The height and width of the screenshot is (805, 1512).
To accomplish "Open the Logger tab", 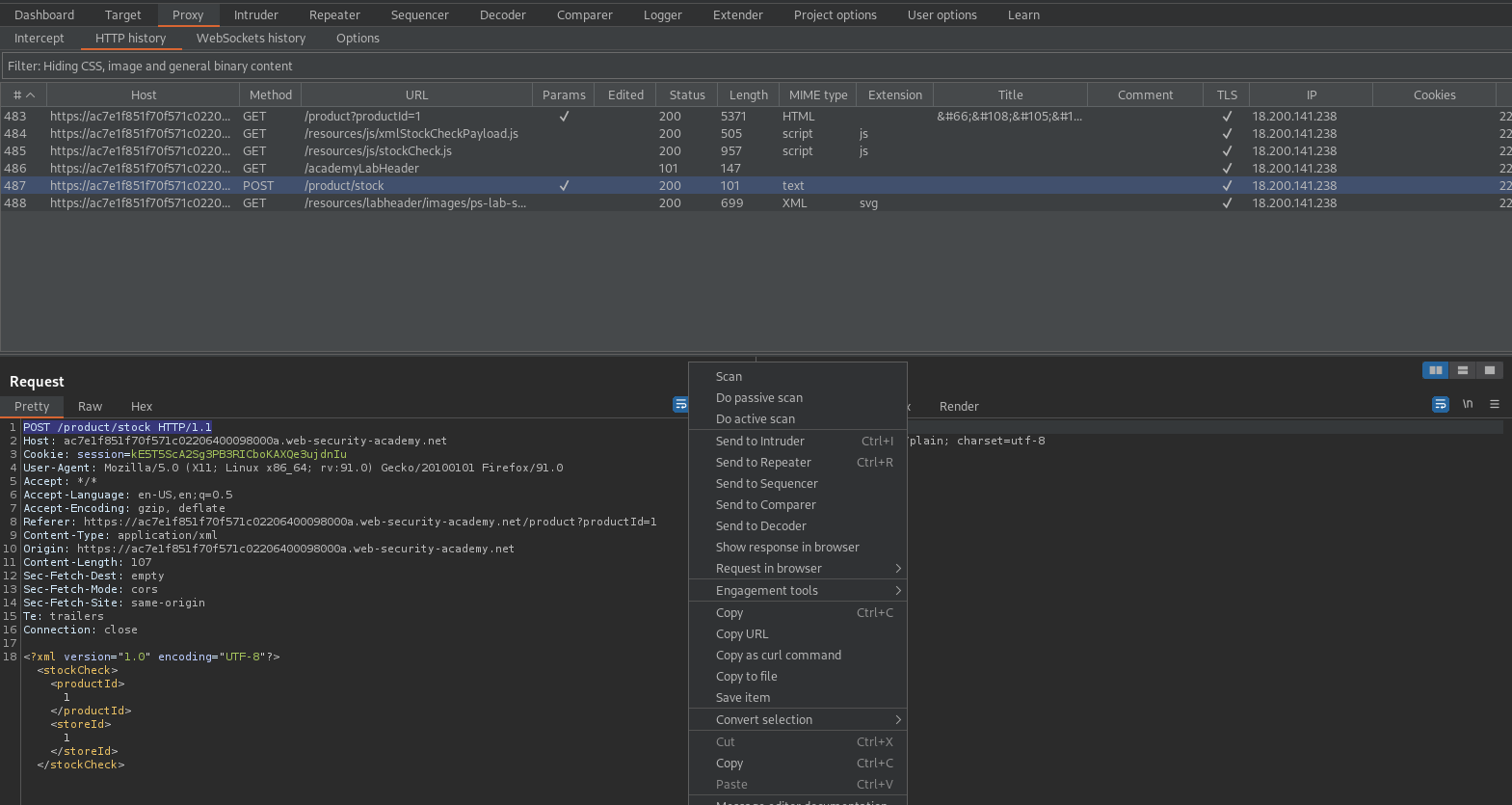I will pos(663,14).
